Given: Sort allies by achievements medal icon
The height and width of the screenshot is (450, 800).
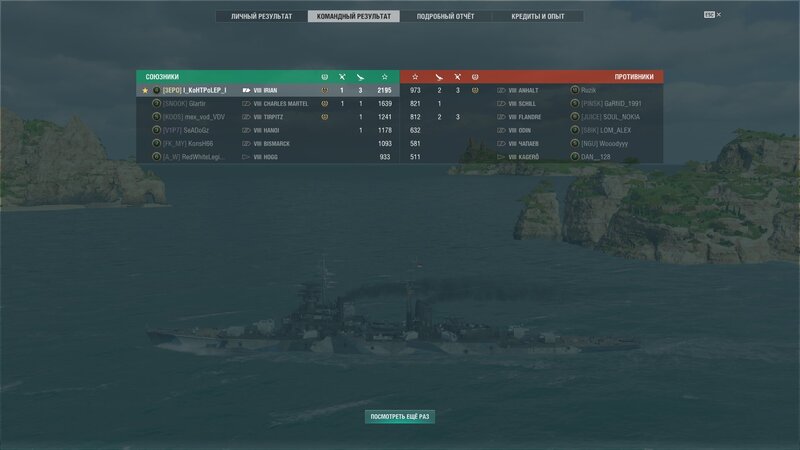Looking at the screenshot, I should [x=324, y=77].
